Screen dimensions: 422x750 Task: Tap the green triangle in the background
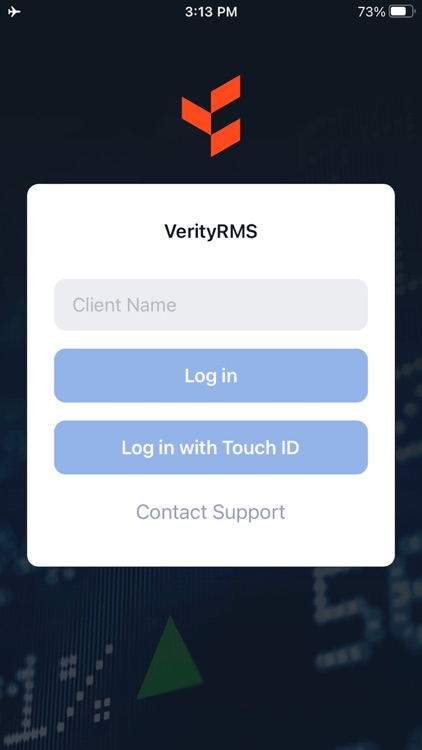pos(169,658)
